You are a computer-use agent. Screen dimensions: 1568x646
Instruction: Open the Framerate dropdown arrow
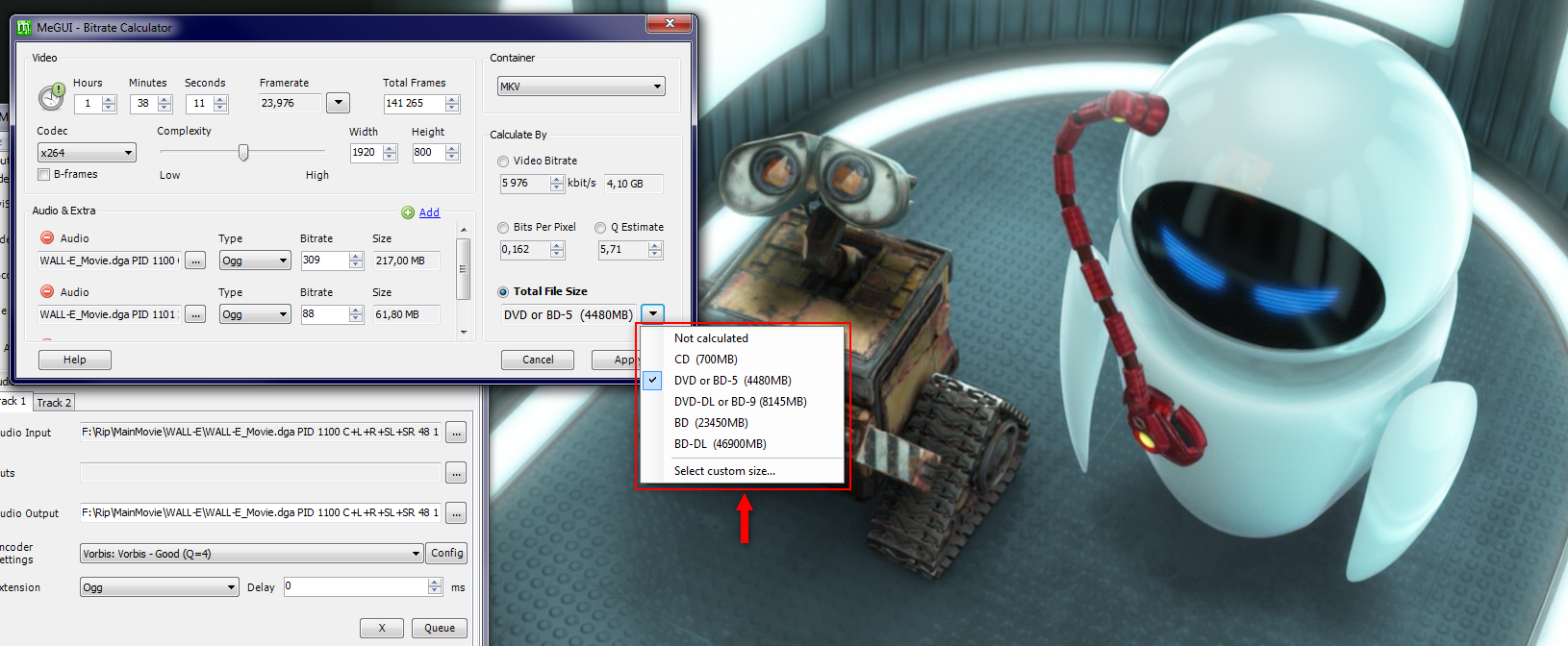pyautogui.click(x=338, y=103)
